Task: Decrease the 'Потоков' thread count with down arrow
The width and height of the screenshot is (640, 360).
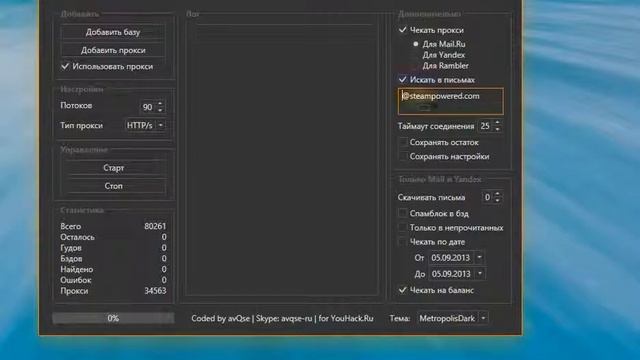Action: coord(160,110)
